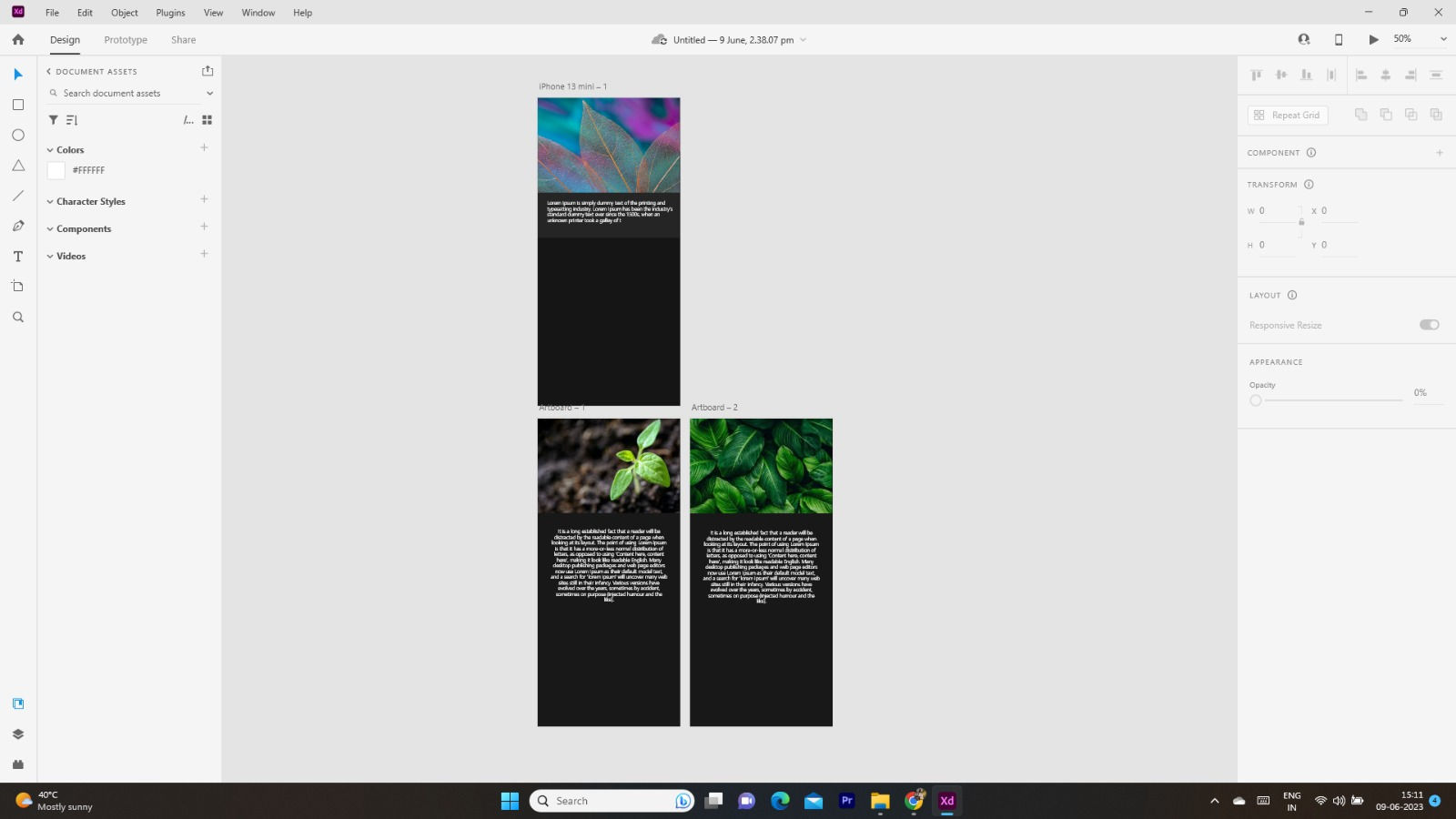Select the Artboard tool
The image size is (1456, 819).
(18, 287)
